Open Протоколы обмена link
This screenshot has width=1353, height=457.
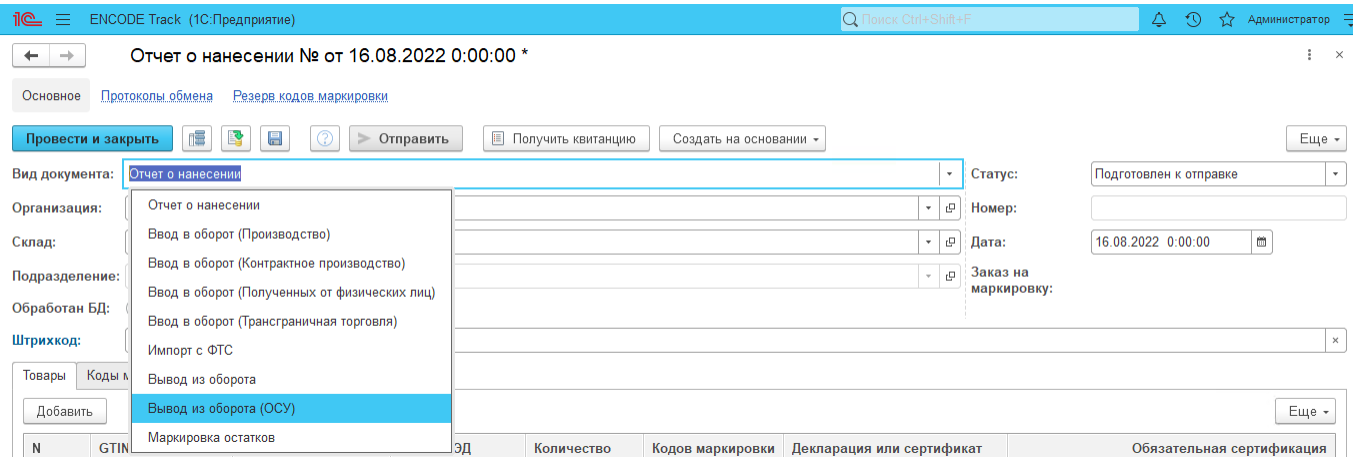tap(157, 96)
